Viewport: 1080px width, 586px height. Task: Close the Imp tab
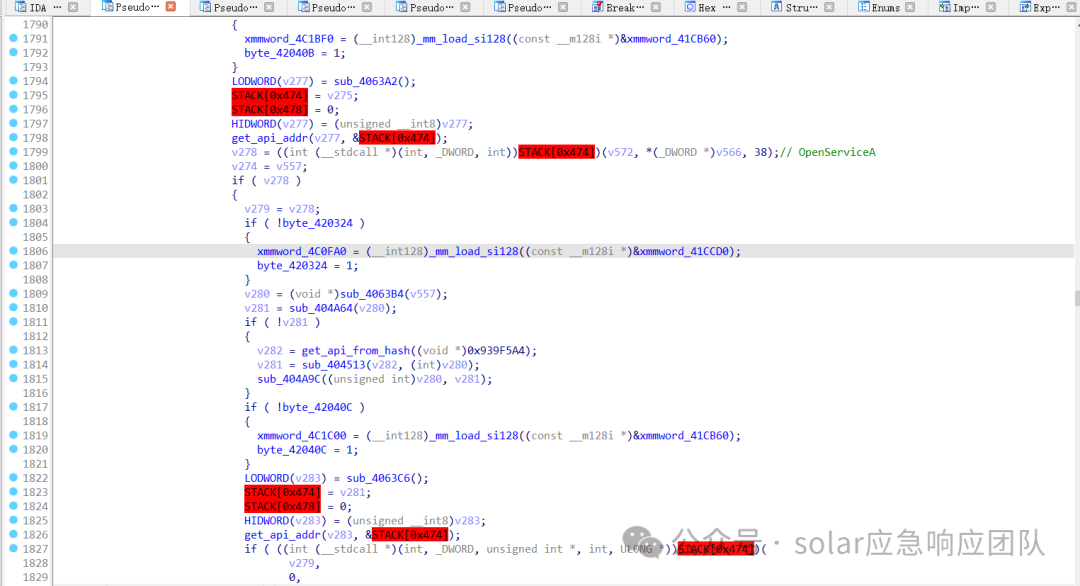coord(990,7)
